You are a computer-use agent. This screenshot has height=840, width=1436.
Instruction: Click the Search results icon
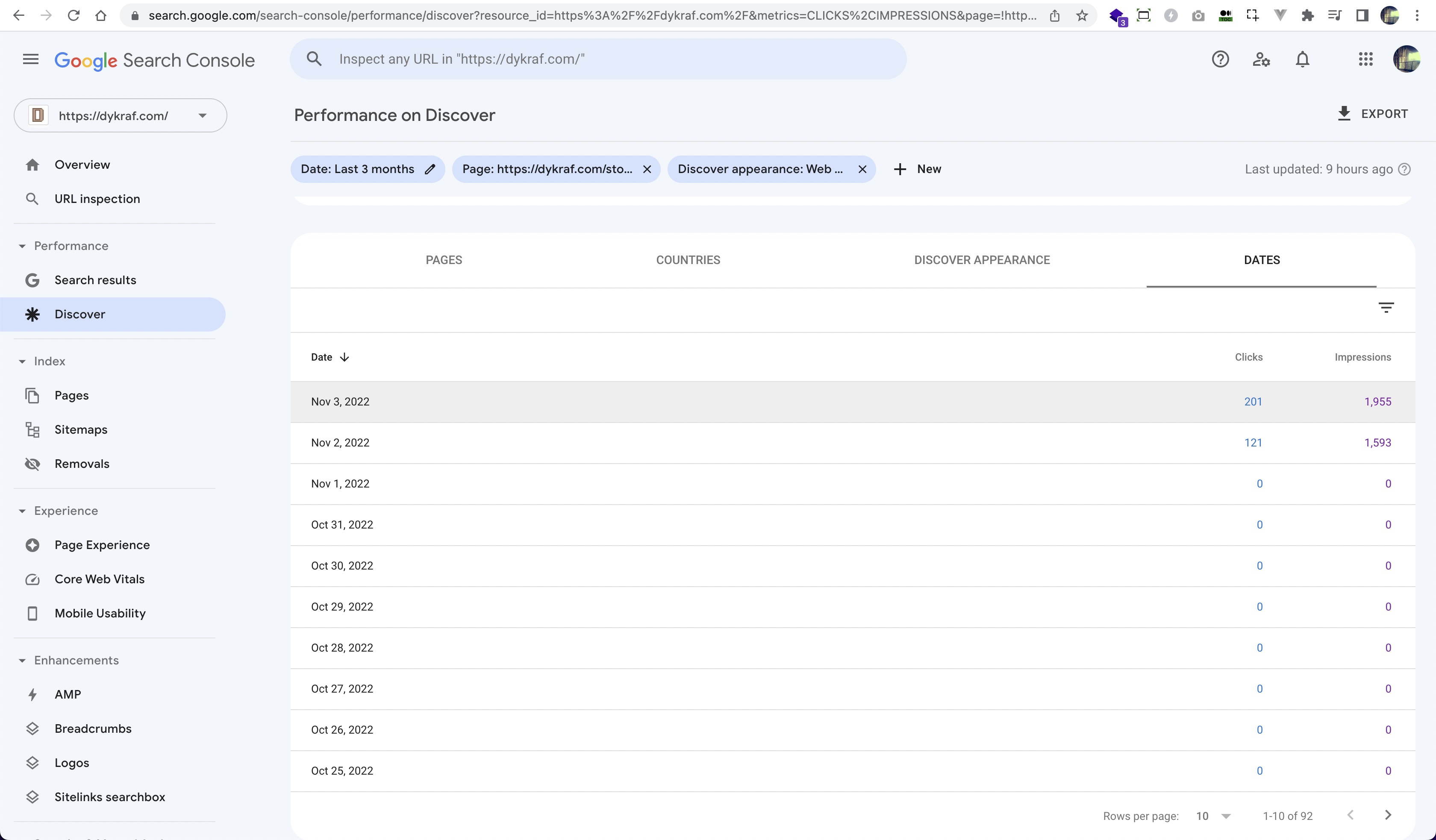[32, 280]
